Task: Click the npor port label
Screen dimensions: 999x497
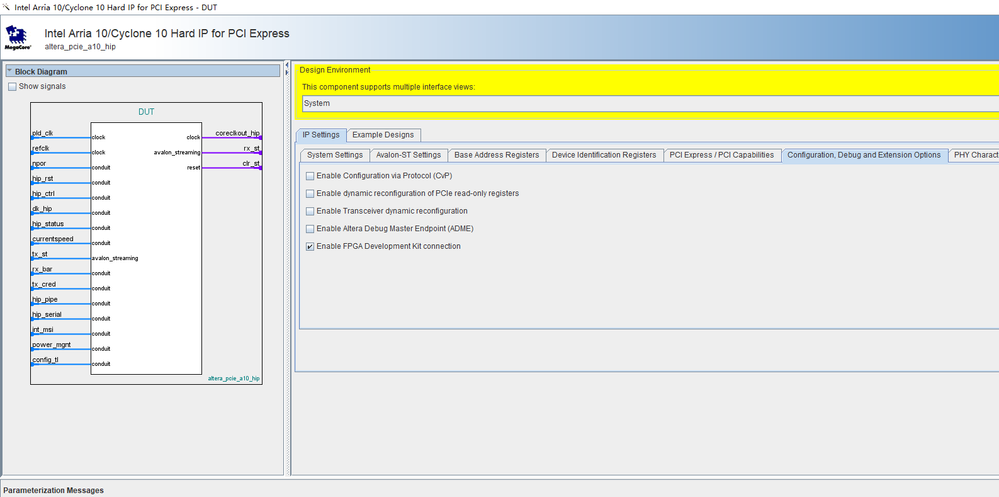Action: tap(39, 164)
